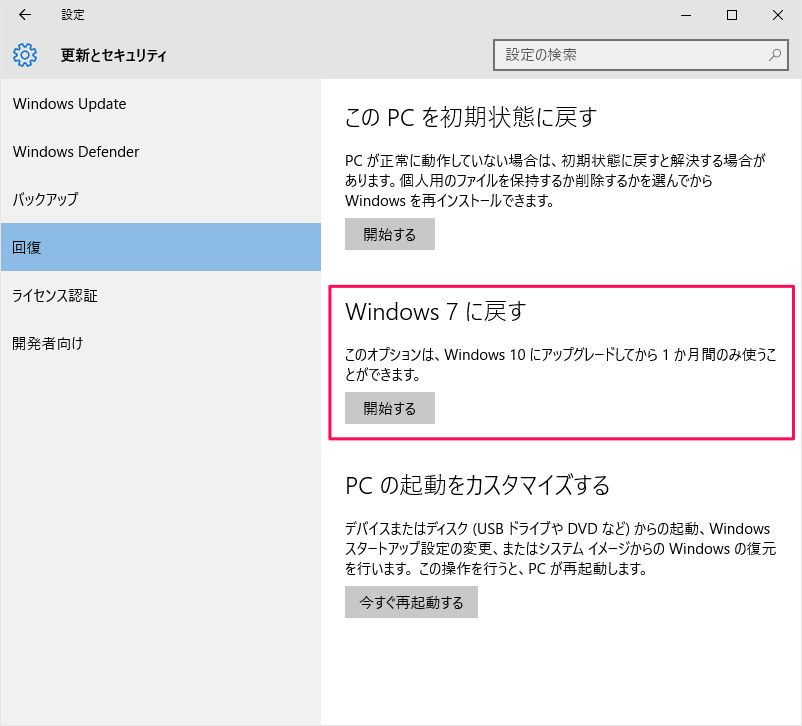
Task: Click the PC の起動をカスタマイズする heading
Action: tap(478, 485)
